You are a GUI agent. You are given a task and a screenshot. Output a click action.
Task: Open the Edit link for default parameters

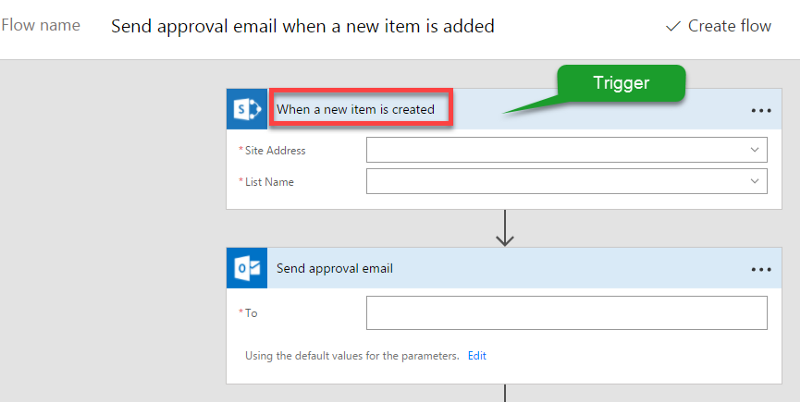(x=477, y=356)
